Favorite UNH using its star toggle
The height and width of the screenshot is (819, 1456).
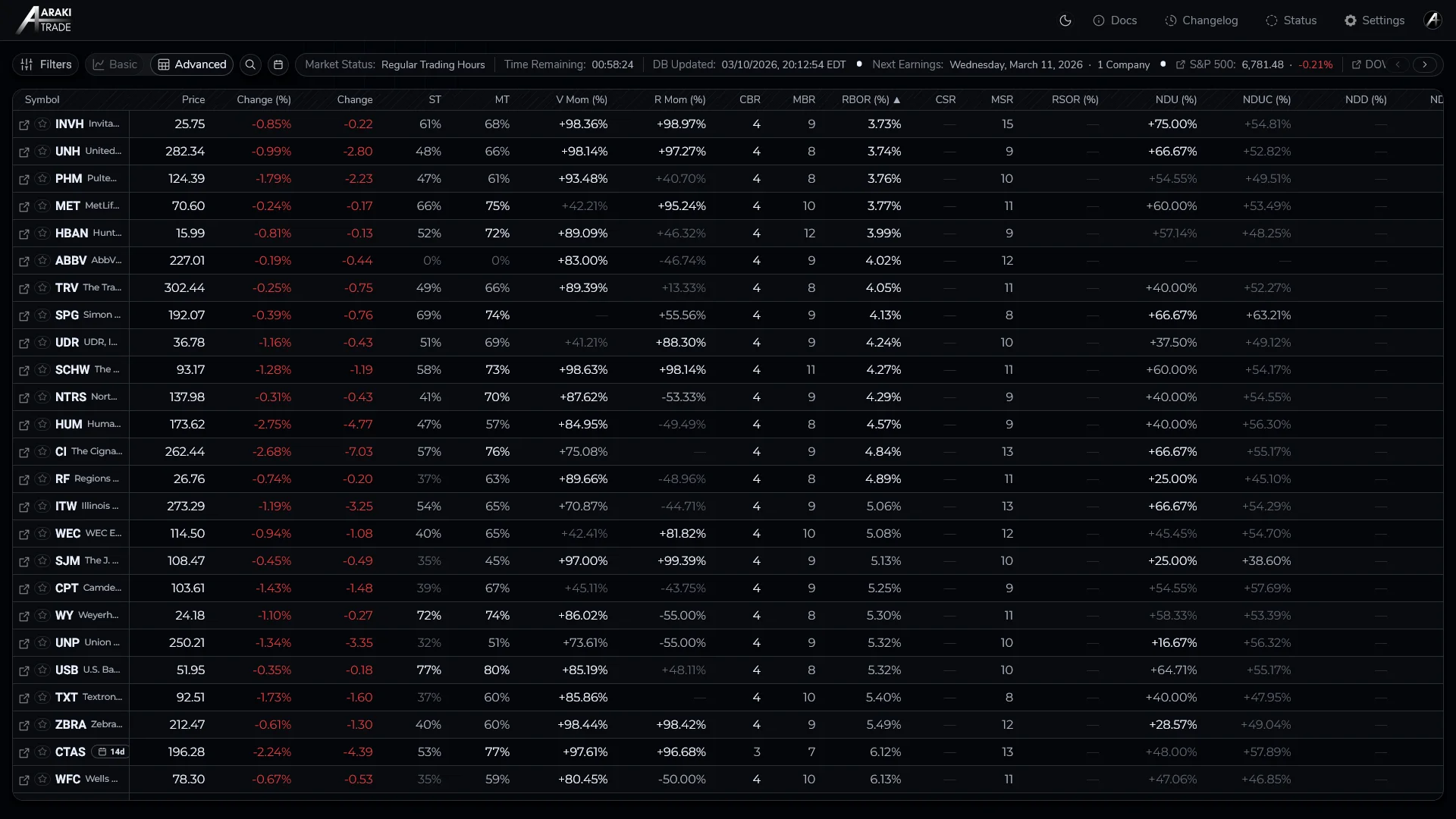click(42, 152)
